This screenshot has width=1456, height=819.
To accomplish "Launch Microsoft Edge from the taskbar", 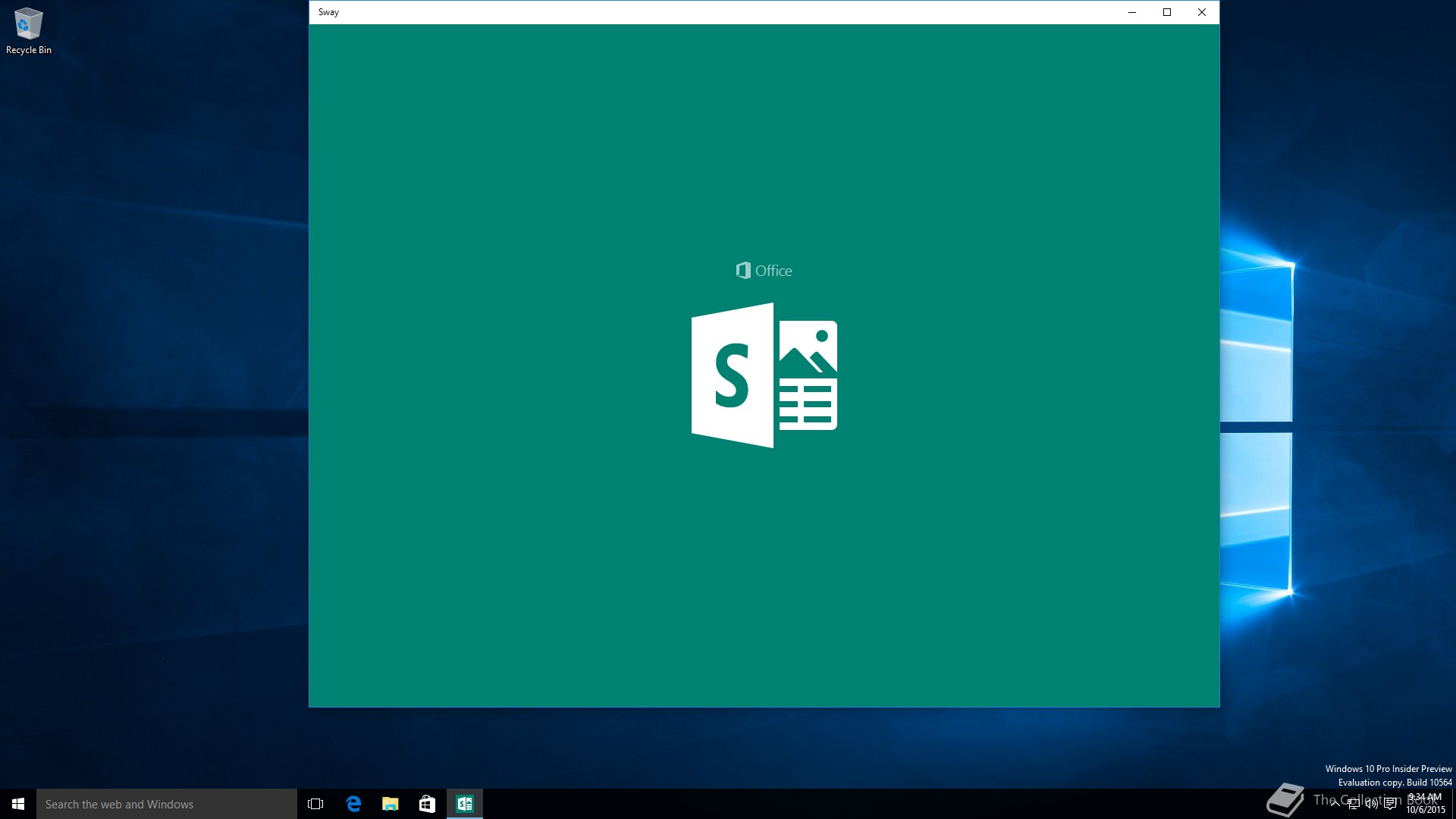I will tap(353, 804).
